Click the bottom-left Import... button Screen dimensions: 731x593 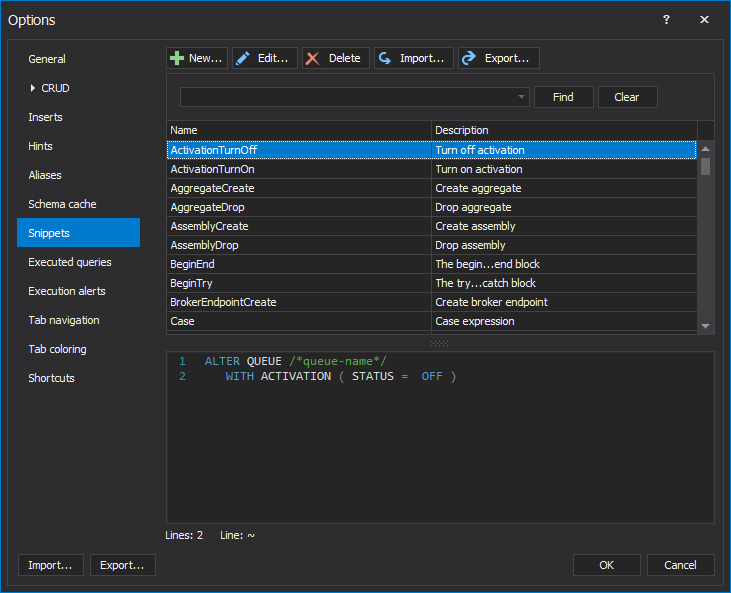pos(51,565)
